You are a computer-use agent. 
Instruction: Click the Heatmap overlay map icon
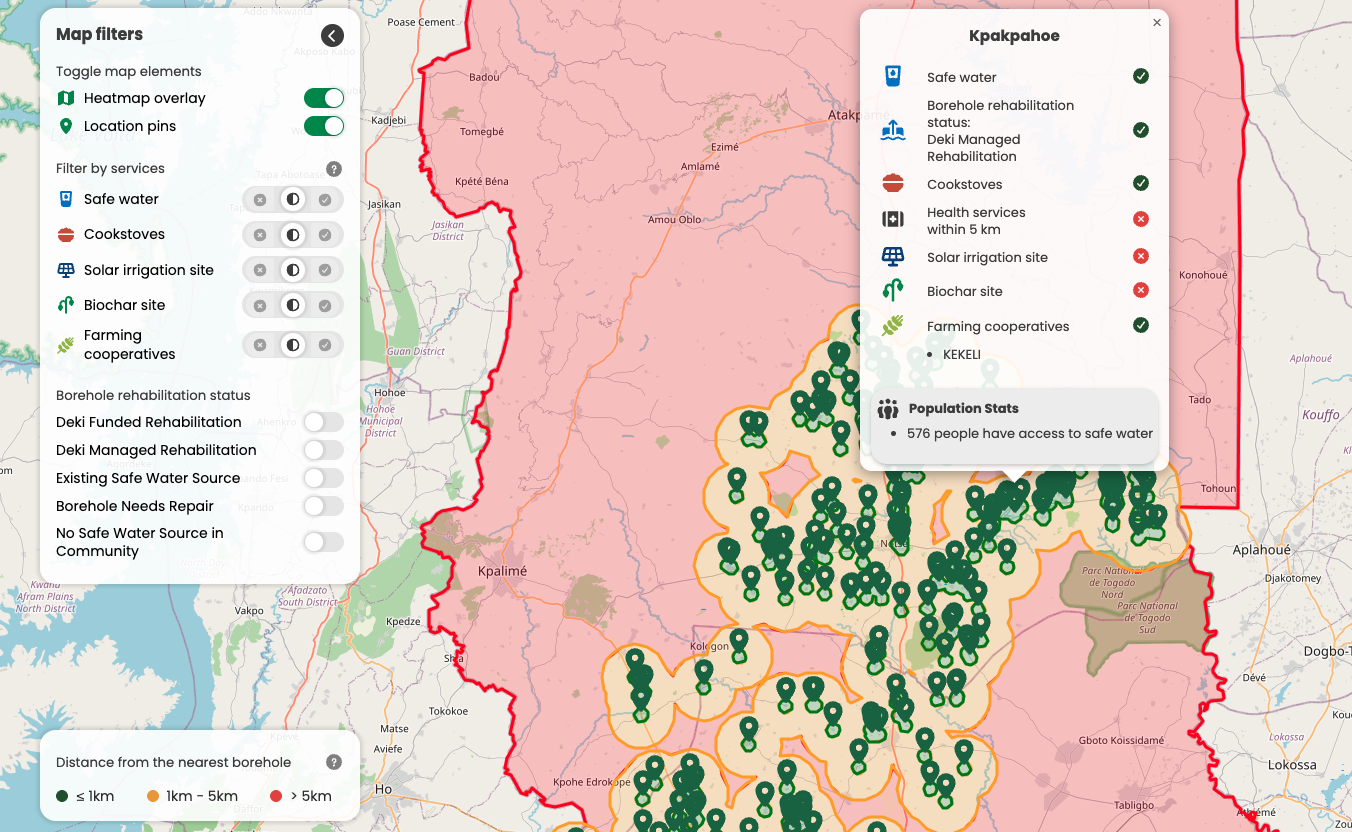click(x=66, y=98)
